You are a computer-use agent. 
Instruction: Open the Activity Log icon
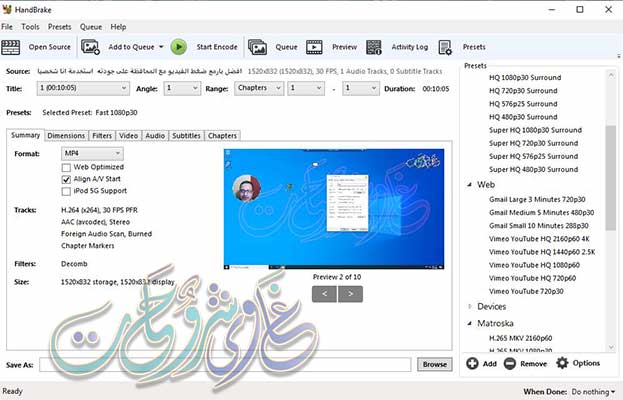(x=374, y=47)
